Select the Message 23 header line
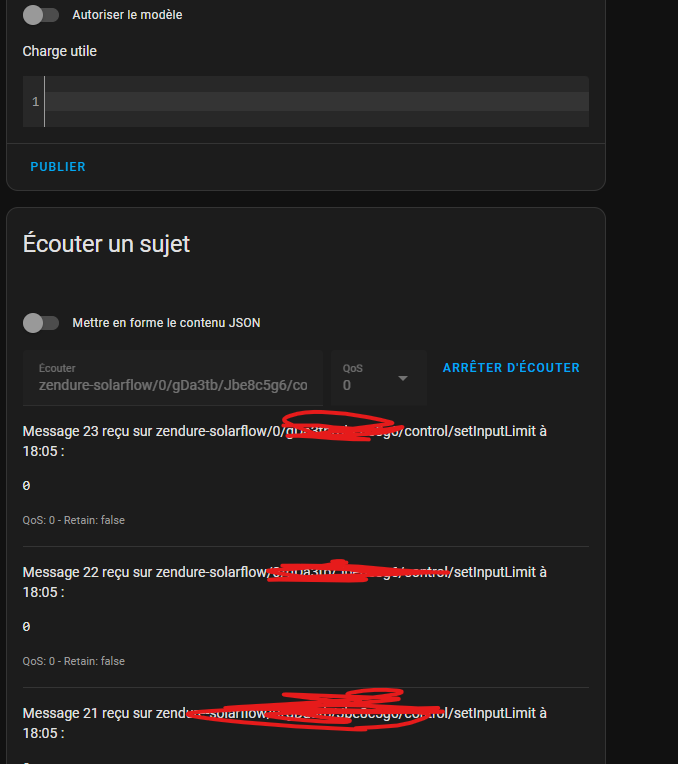 pos(285,441)
